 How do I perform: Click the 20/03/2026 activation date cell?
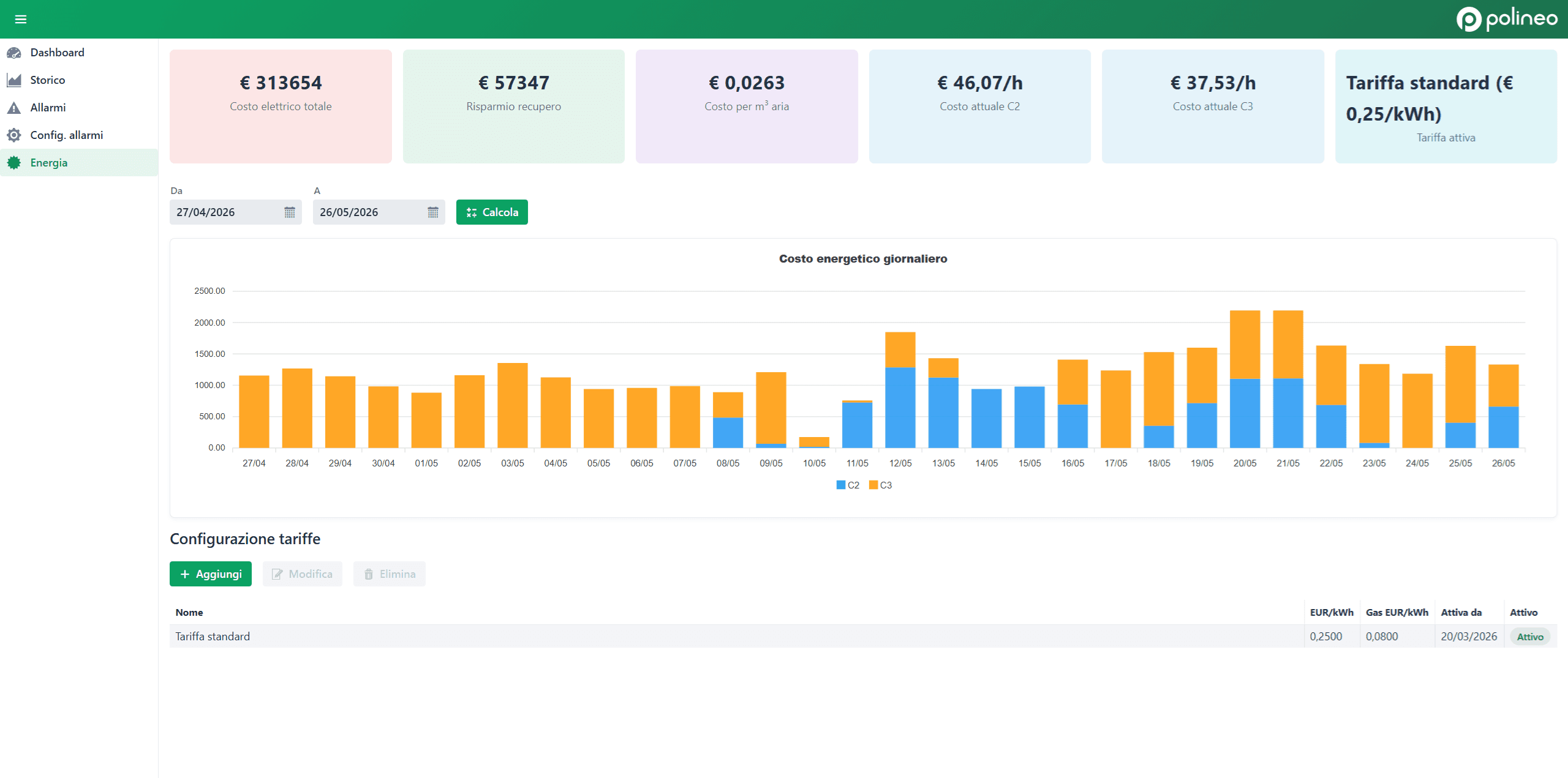1469,637
